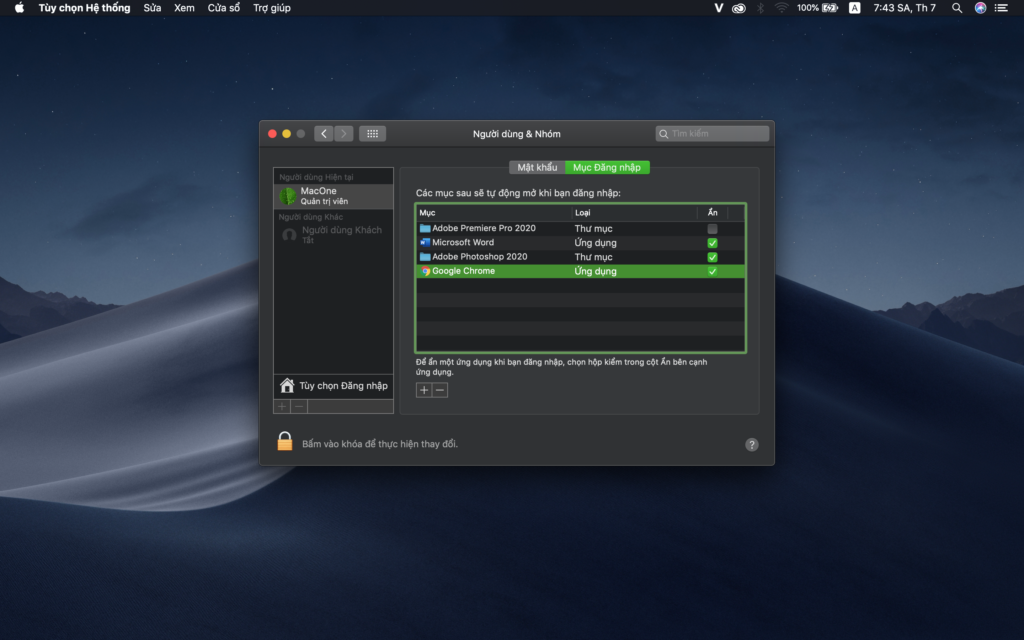Select the Adobe Photoshop 2020 row
Image resolution: width=1024 pixels, height=640 pixels.
(581, 257)
